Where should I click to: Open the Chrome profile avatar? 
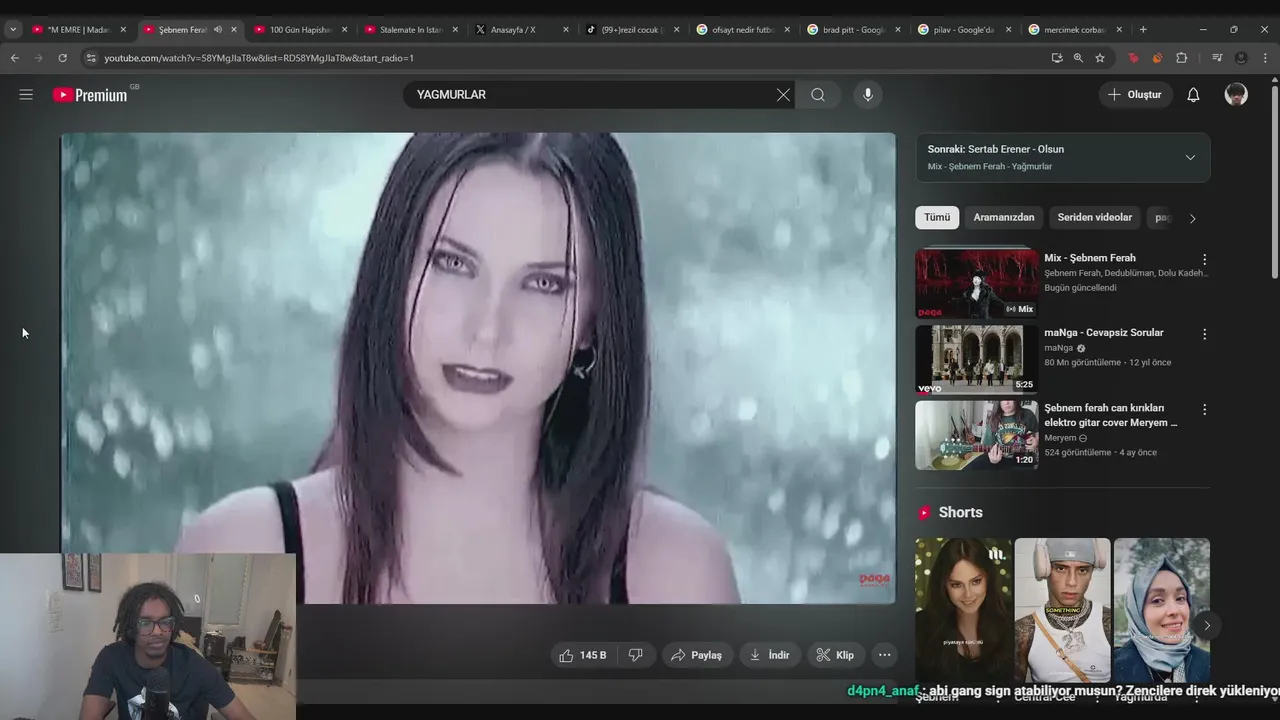click(1241, 58)
